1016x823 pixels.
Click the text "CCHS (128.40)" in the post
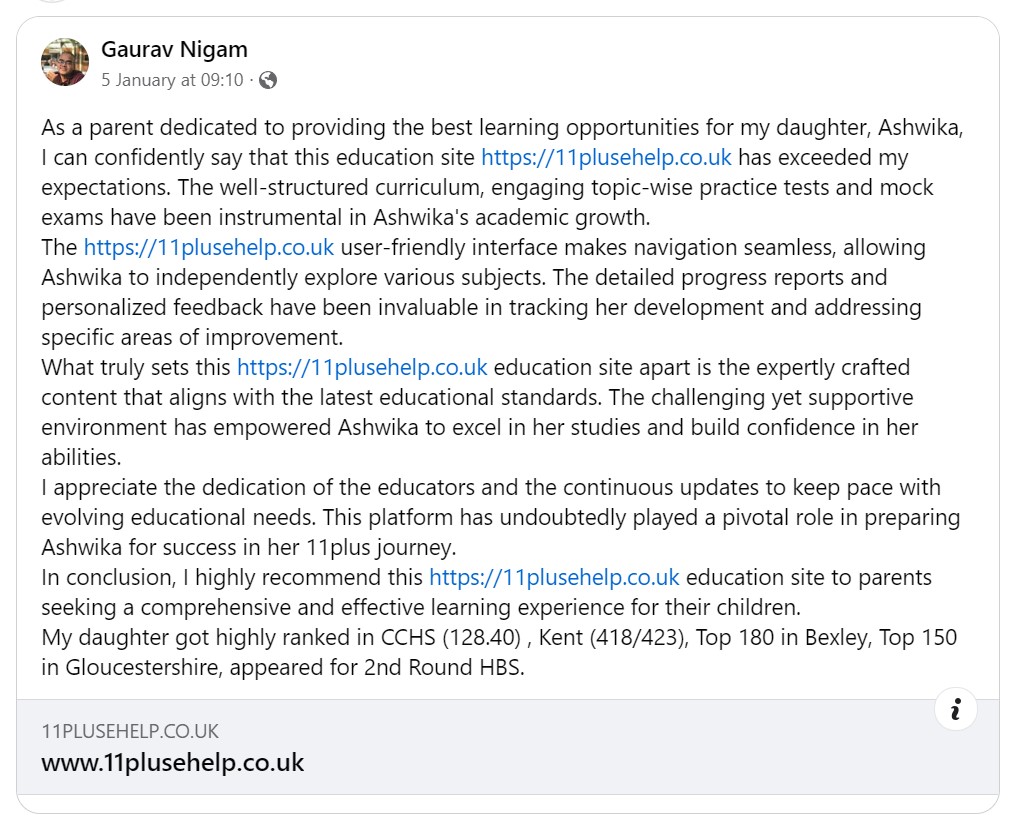click(x=450, y=638)
